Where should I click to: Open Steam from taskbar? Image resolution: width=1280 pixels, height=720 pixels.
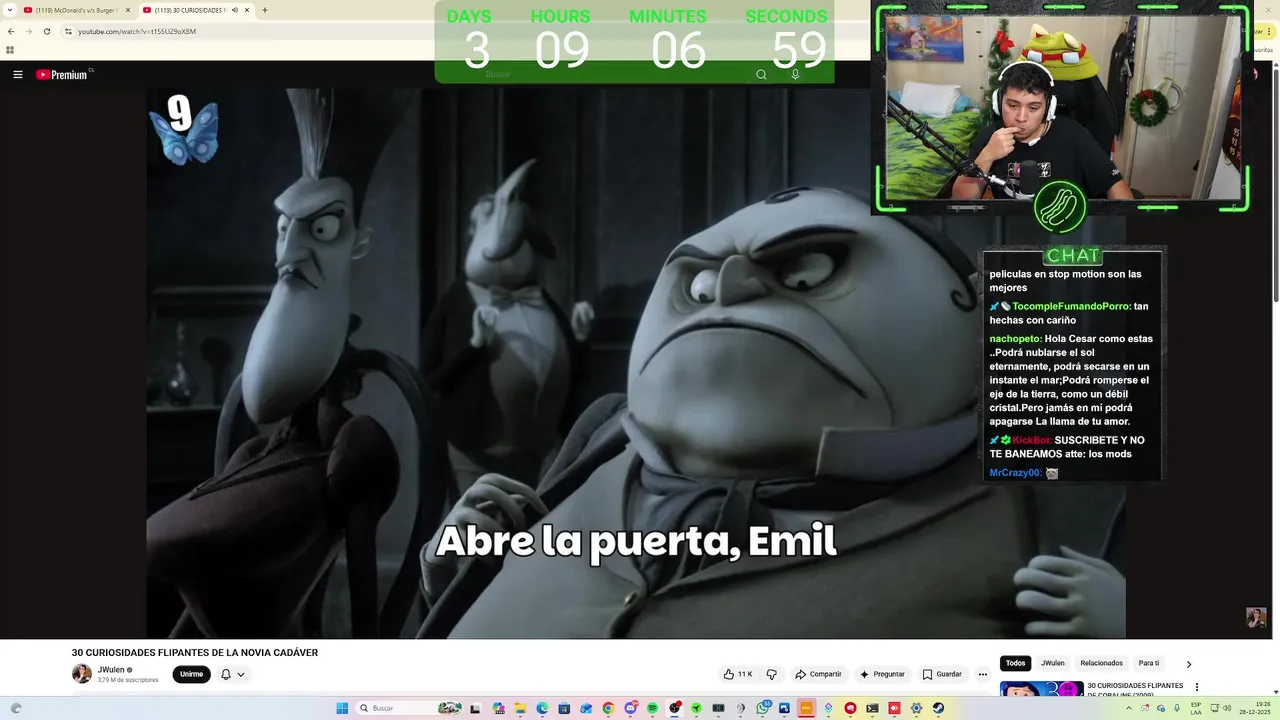click(938, 708)
